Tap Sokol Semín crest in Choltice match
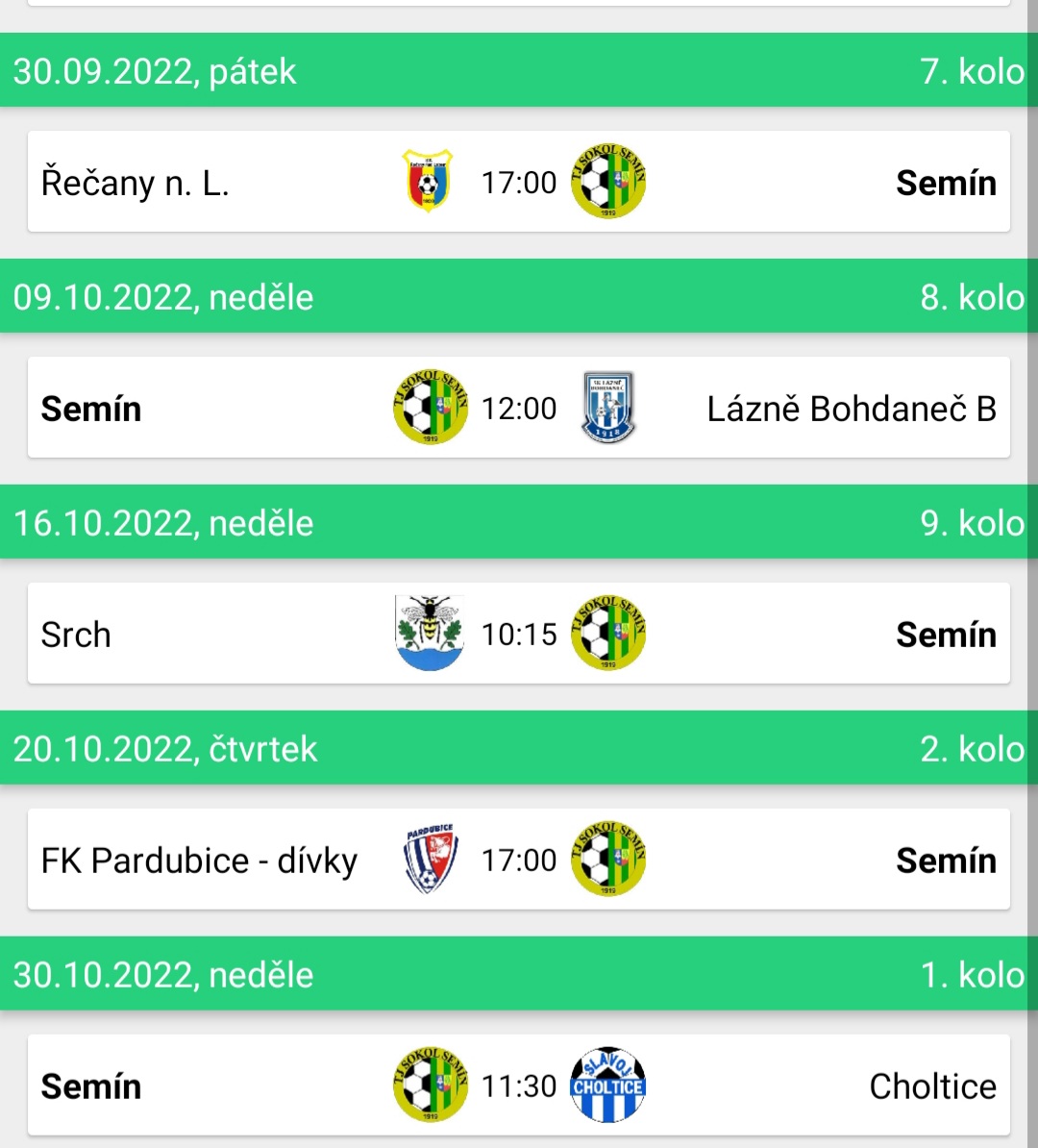Image resolution: width=1038 pixels, height=1148 pixels. [431, 1086]
